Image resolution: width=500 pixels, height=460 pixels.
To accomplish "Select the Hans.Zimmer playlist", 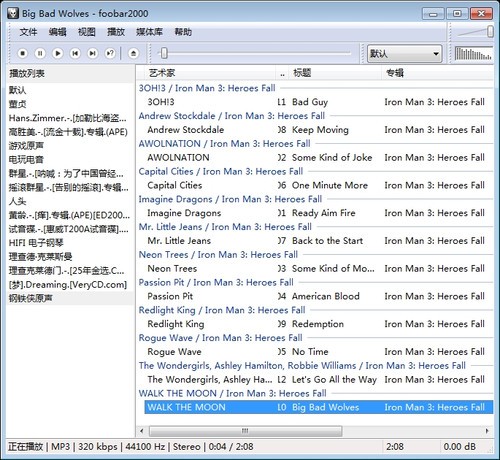I will click(70, 118).
